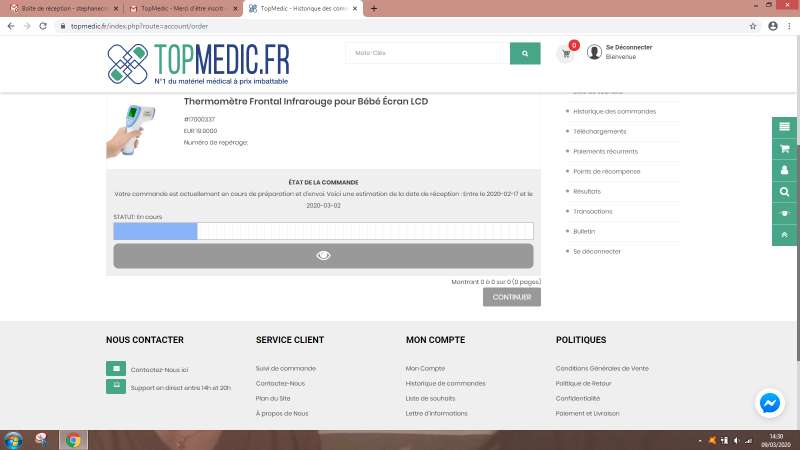800x450 pixels.
Task: Click the taskbar volume icon
Action: point(736,440)
